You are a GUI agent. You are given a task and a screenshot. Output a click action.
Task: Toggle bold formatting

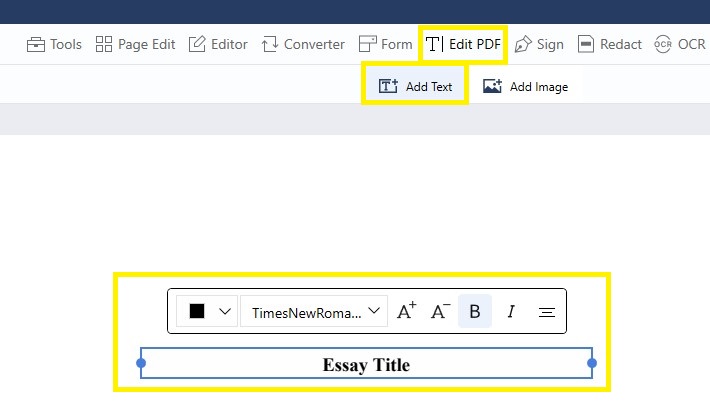475,311
